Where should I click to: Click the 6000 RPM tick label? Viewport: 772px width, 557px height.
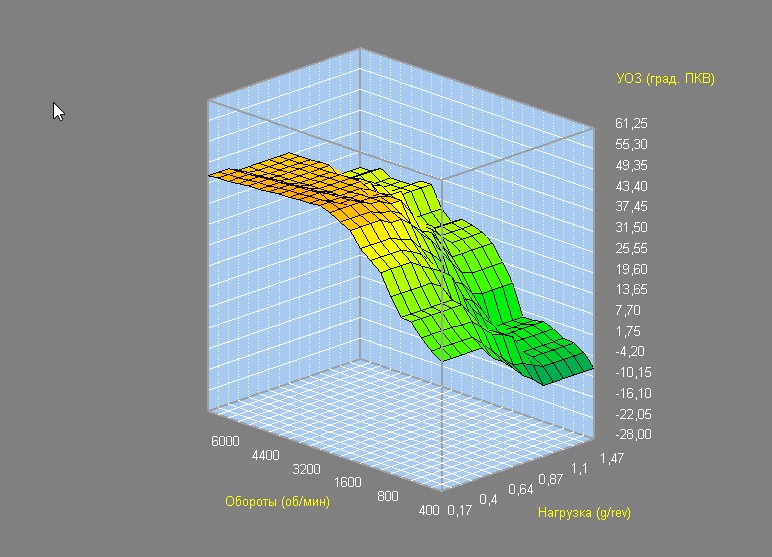pos(225,442)
